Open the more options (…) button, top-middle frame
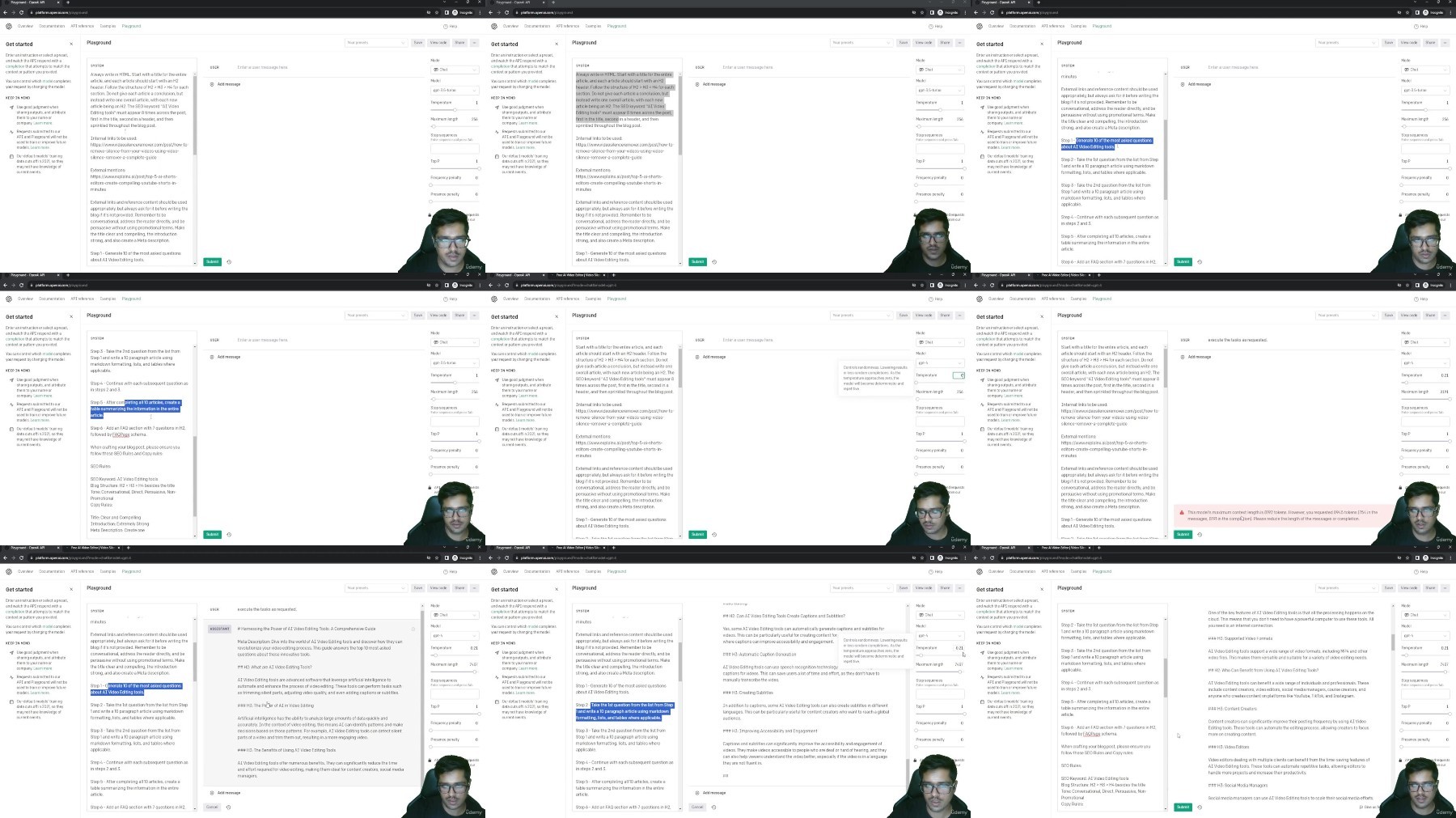Viewport: 1456px width, 818px height. click(960, 43)
